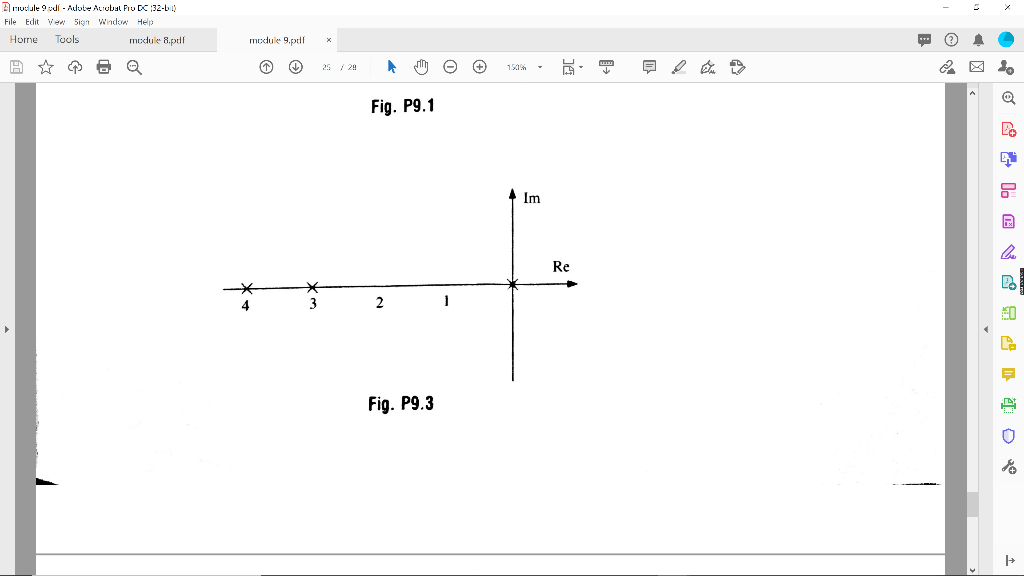Open the Create PDF tool
This screenshot has height=576, width=1024.
[1008, 128]
